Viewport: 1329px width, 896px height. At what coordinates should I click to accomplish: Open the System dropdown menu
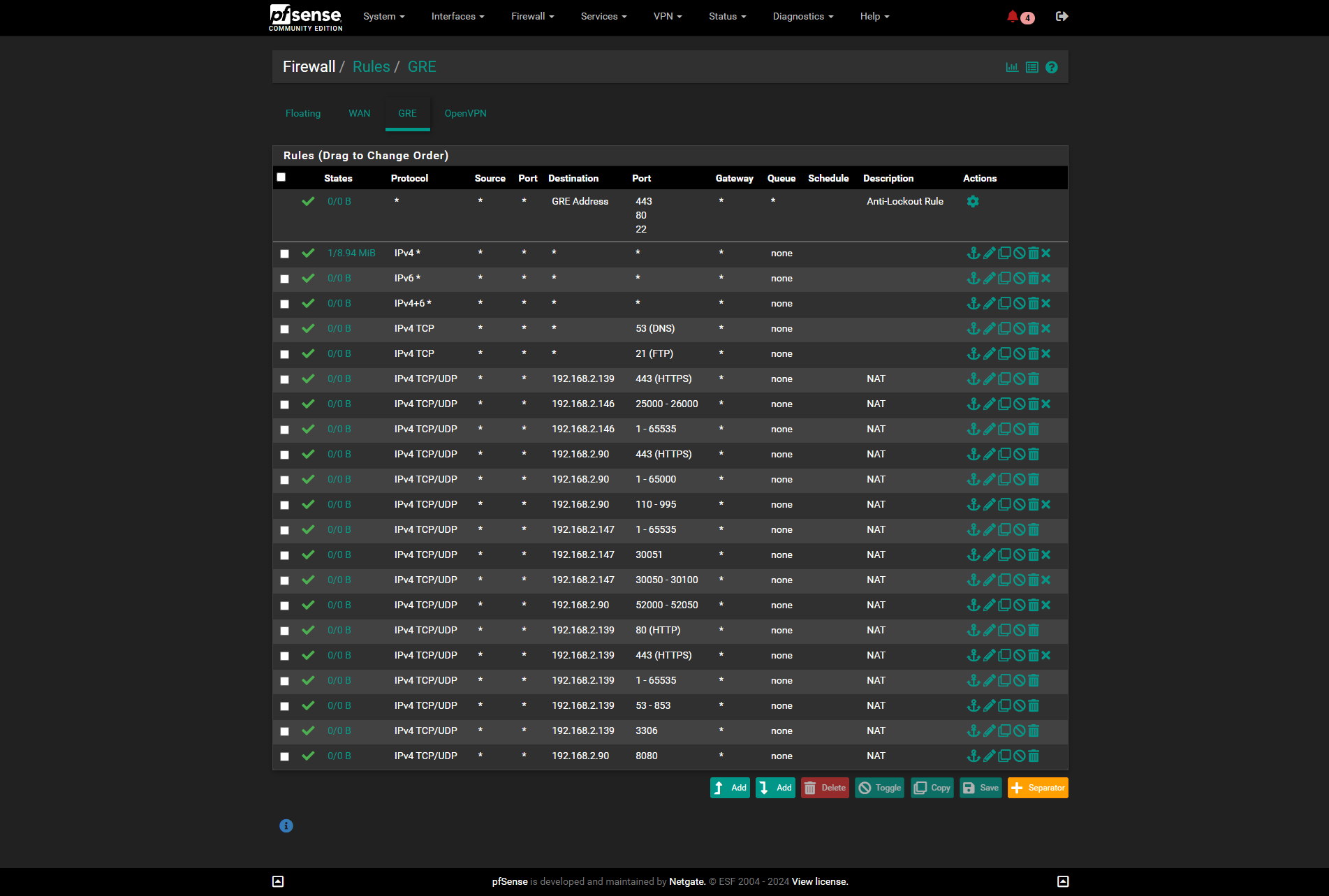383,16
